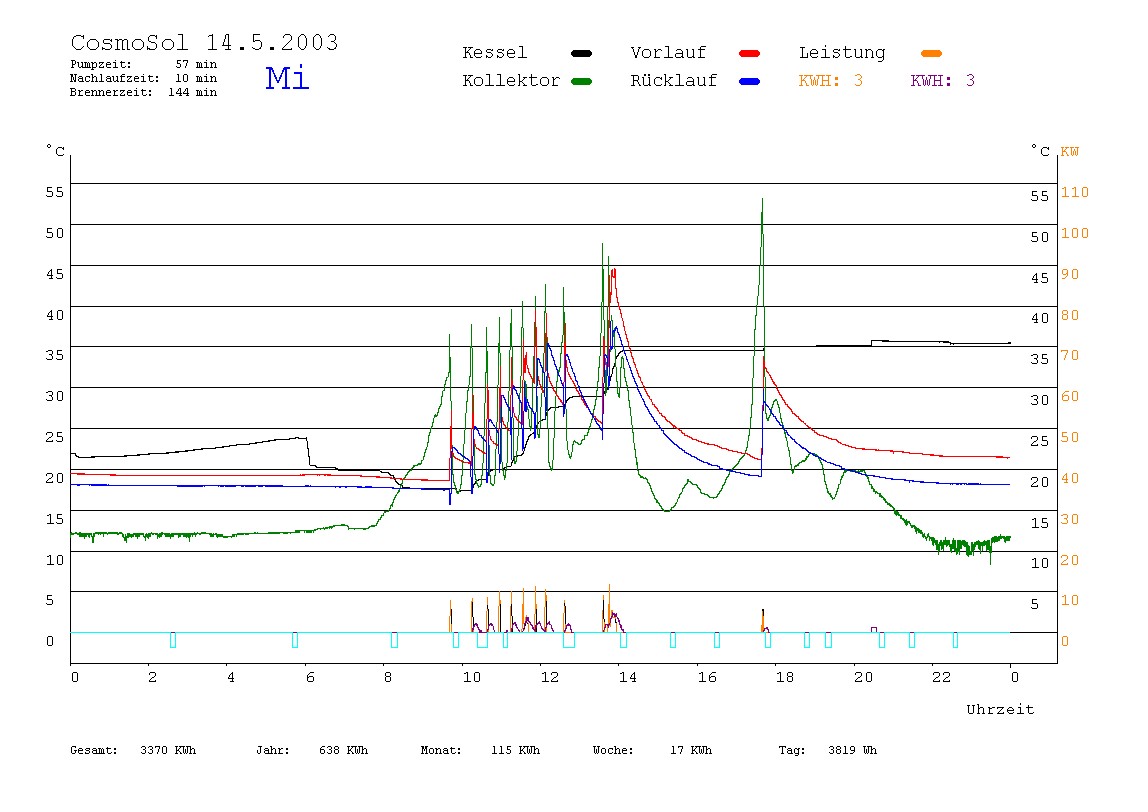
Task: Click the blue 'Mi' weekday label
Action: pos(287,78)
